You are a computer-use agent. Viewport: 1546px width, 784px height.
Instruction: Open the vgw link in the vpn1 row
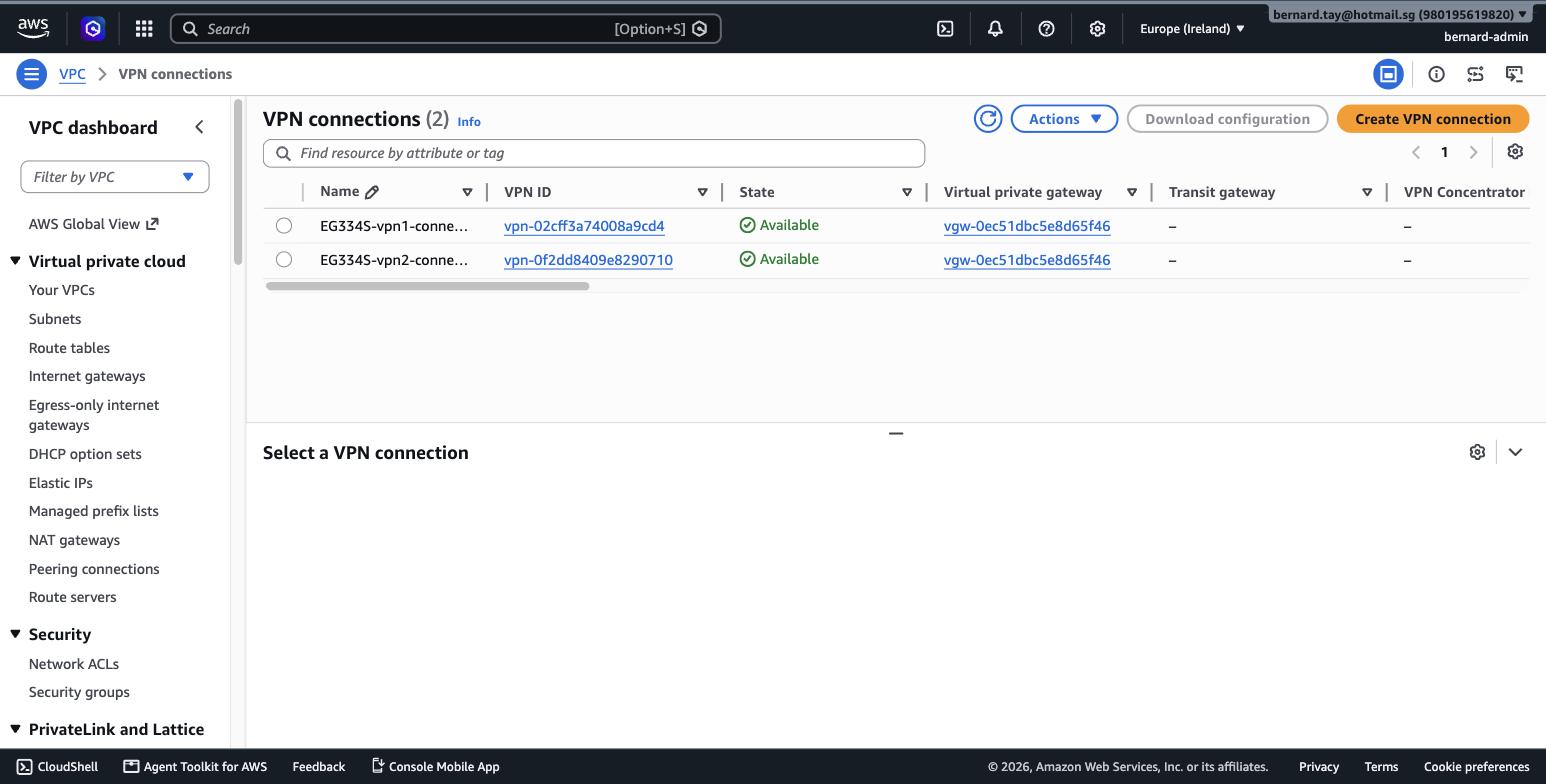point(1027,226)
